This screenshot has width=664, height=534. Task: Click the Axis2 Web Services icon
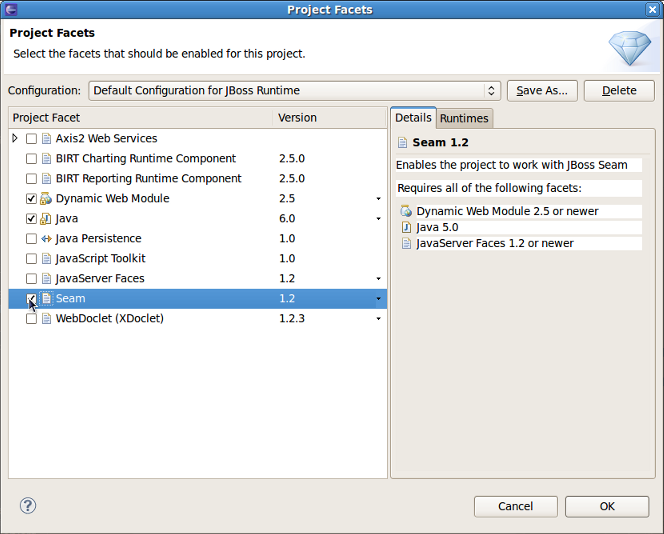point(46,139)
